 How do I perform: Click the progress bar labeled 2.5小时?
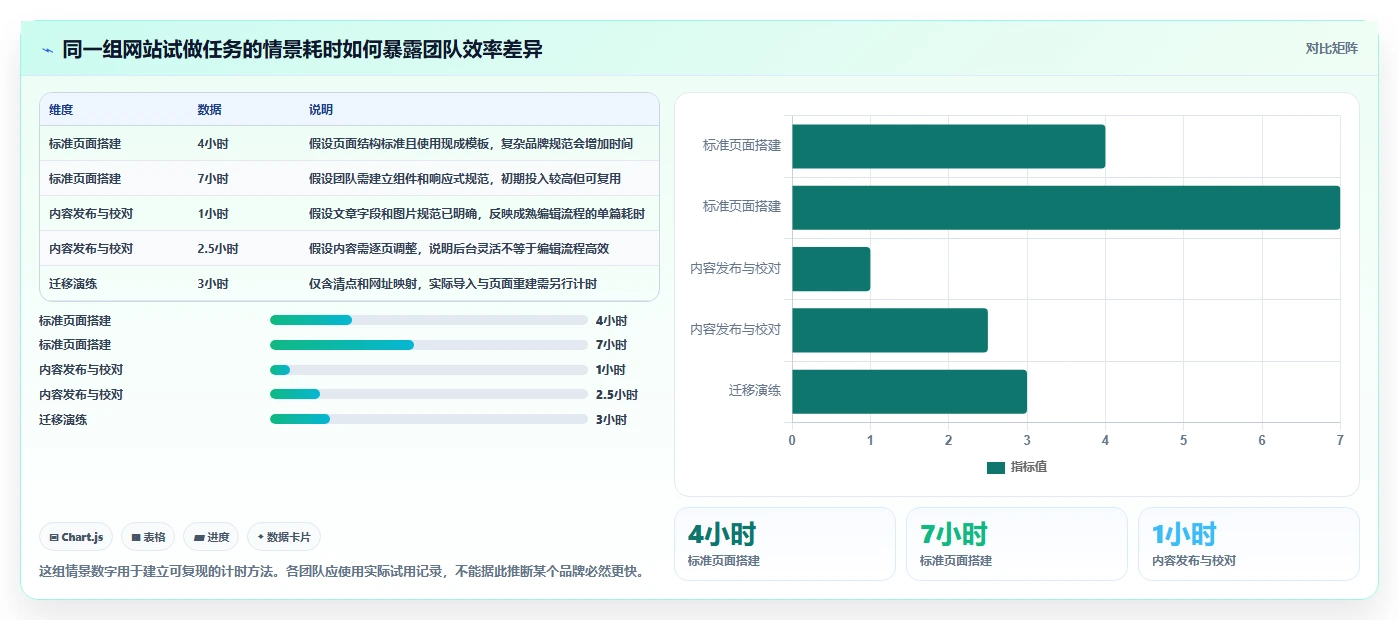tap(428, 395)
